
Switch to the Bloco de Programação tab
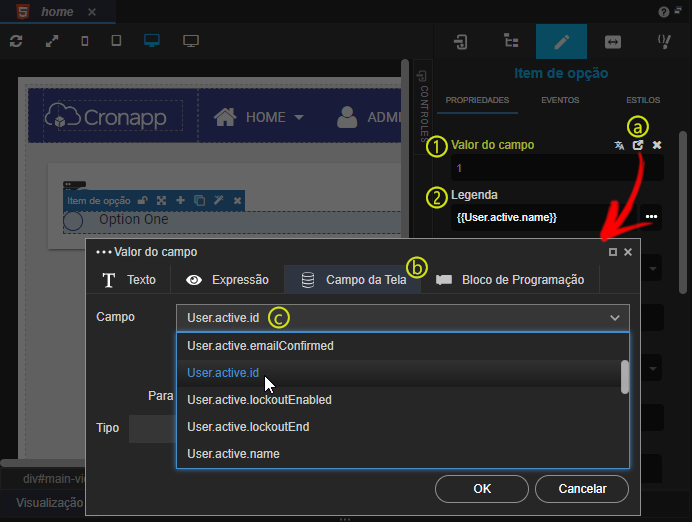[x=510, y=280]
